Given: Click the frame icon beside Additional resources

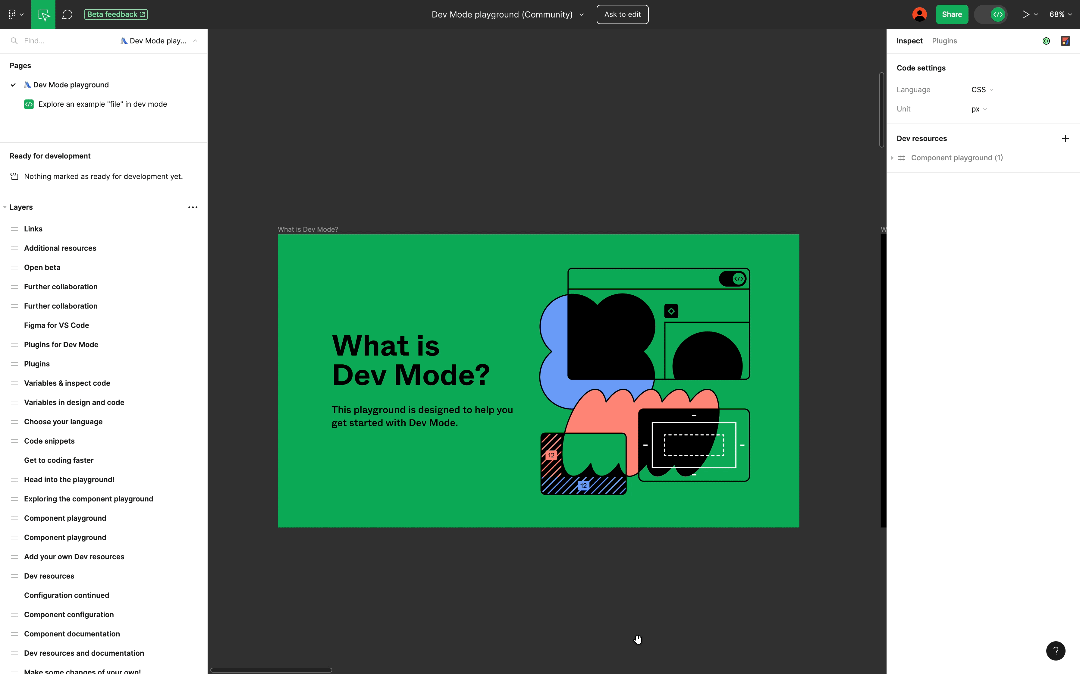Looking at the screenshot, I should [x=14, y=248].
